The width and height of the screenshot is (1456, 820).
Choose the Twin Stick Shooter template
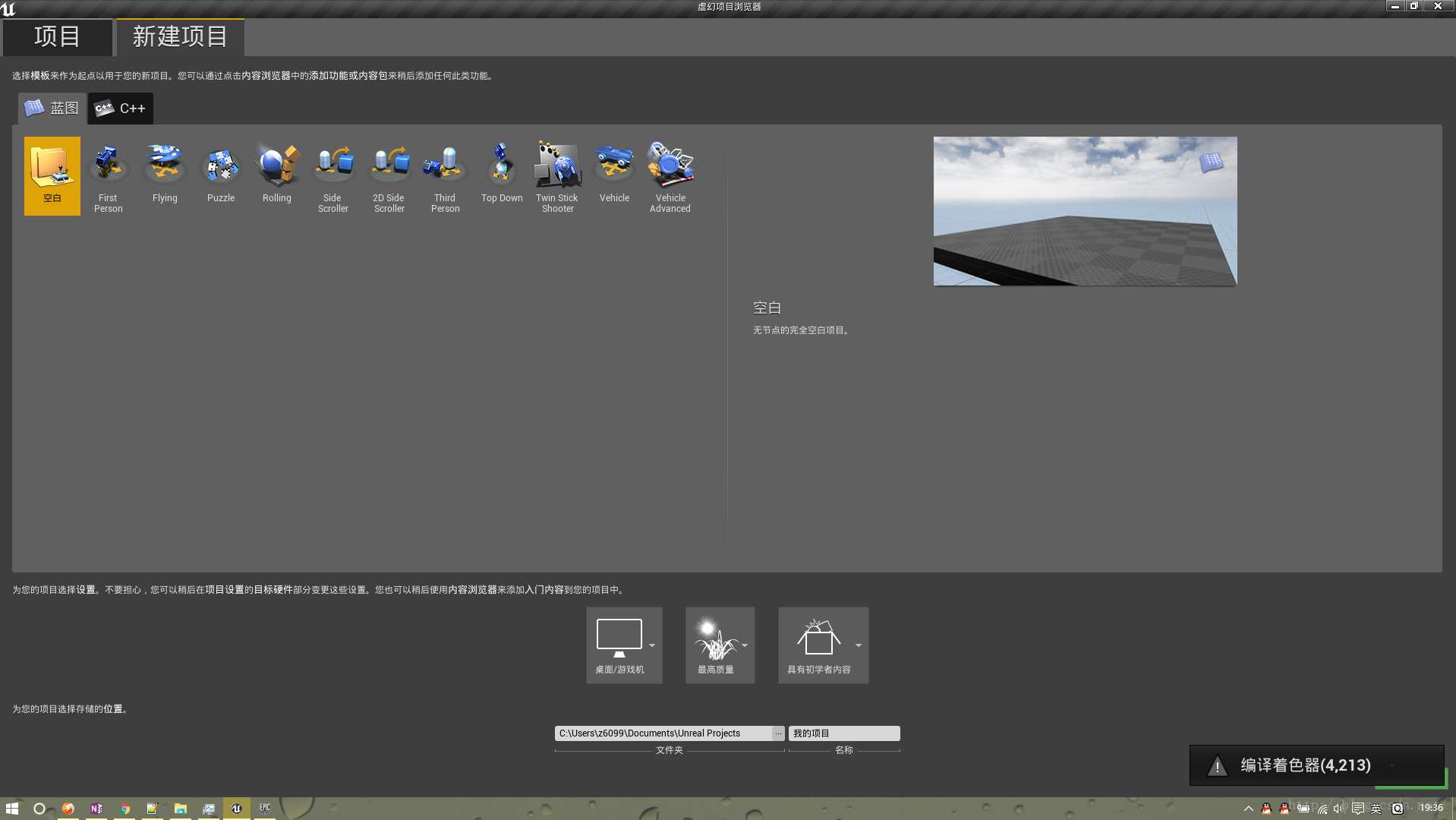tap(558, 176)
